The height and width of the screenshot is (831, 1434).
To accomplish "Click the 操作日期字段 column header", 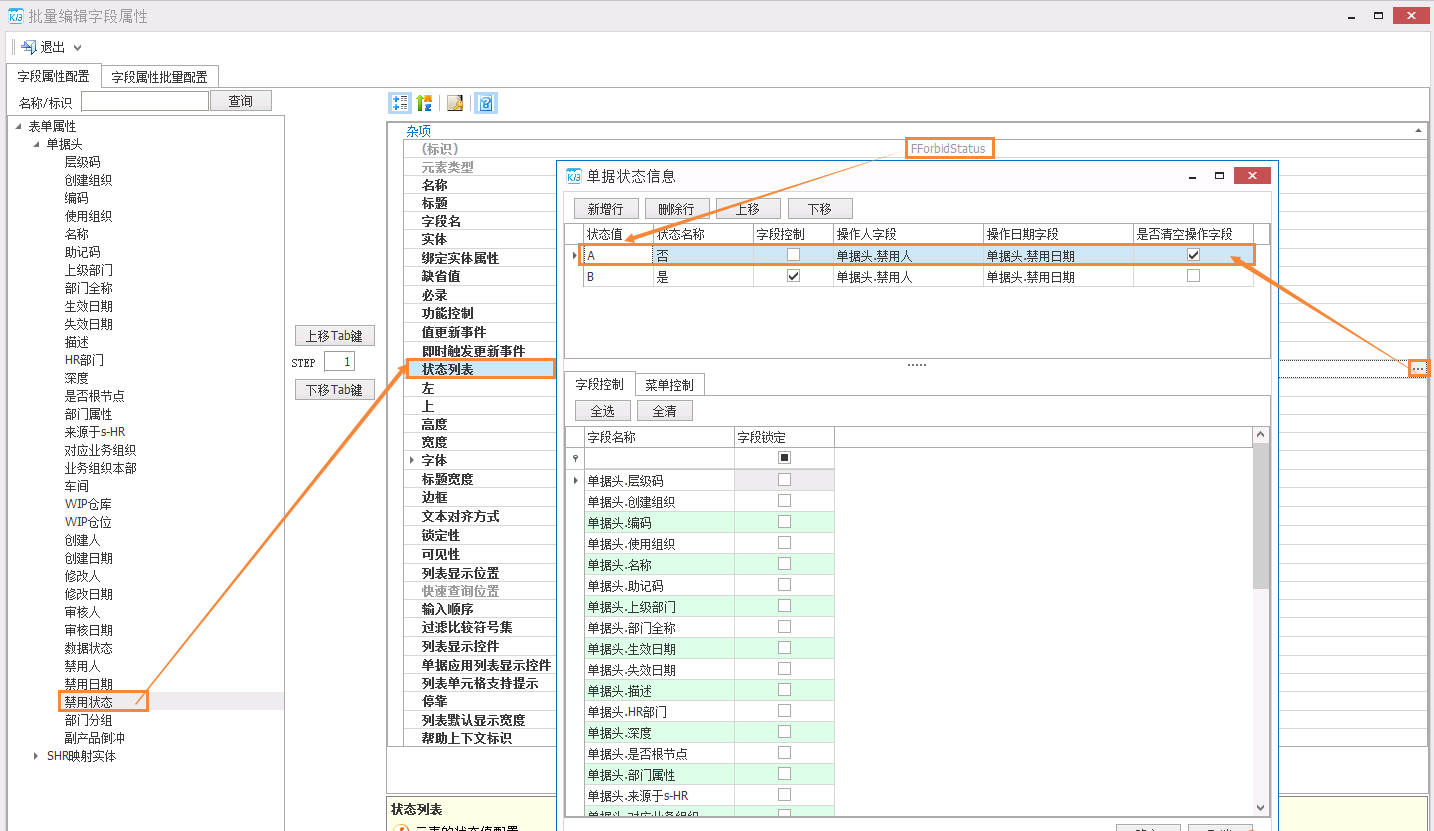I will 1058,234.
